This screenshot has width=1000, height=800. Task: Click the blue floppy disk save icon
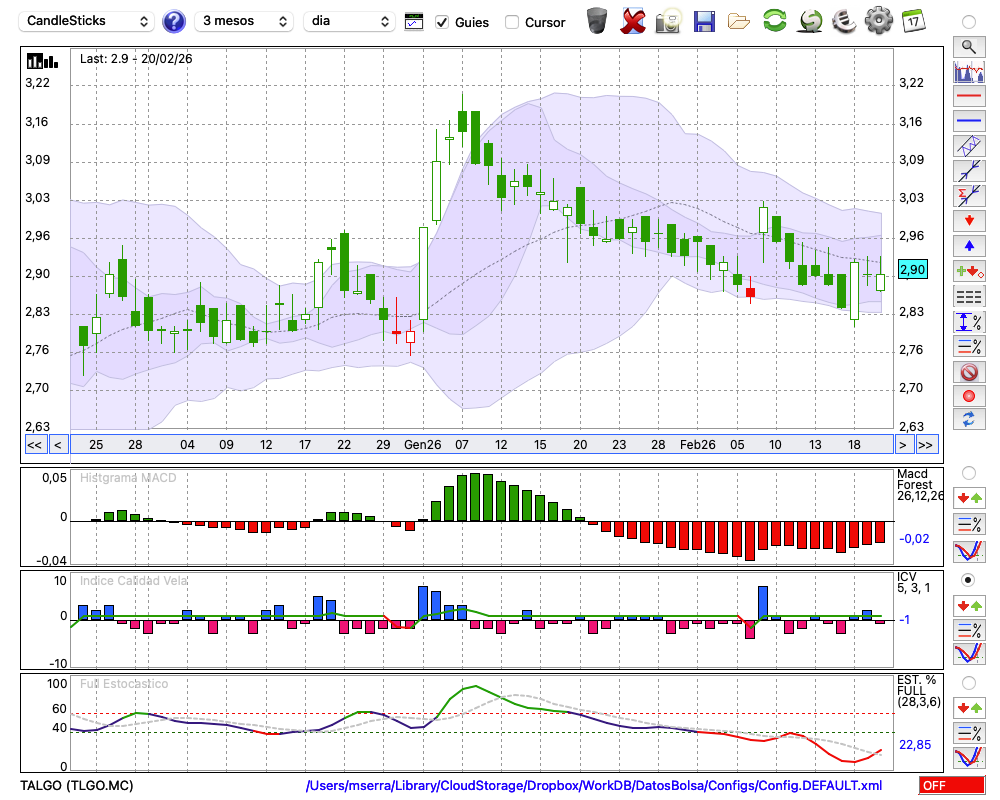tap(704, 21)
